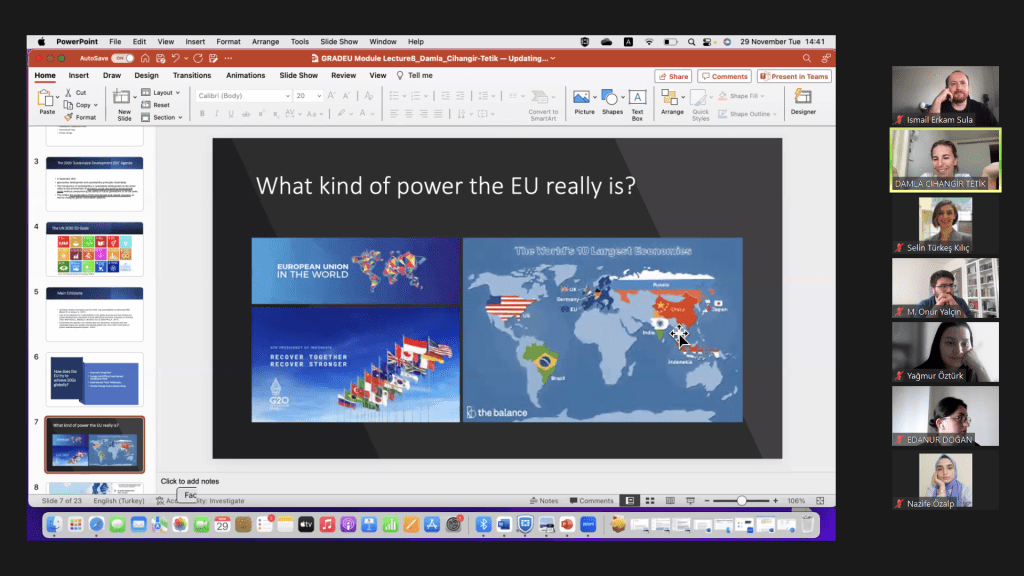Open the Designer pane
The height and width of the screenshot is (576, 1024).
tap(803, 101)
